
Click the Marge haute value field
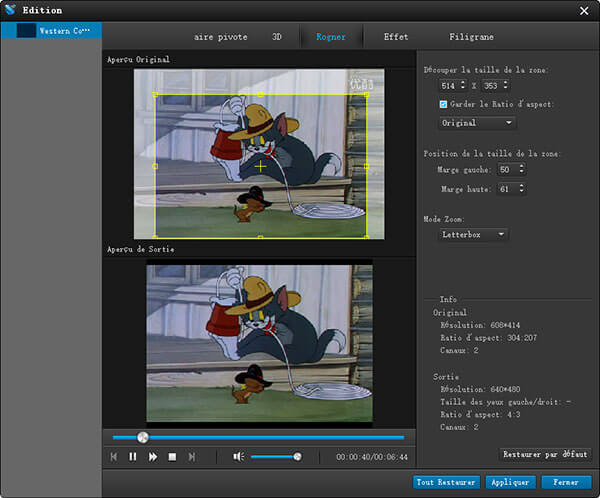pos(507,189)
